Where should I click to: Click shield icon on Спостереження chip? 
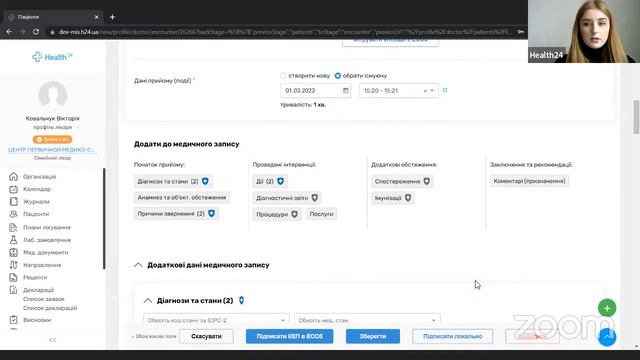427,181
